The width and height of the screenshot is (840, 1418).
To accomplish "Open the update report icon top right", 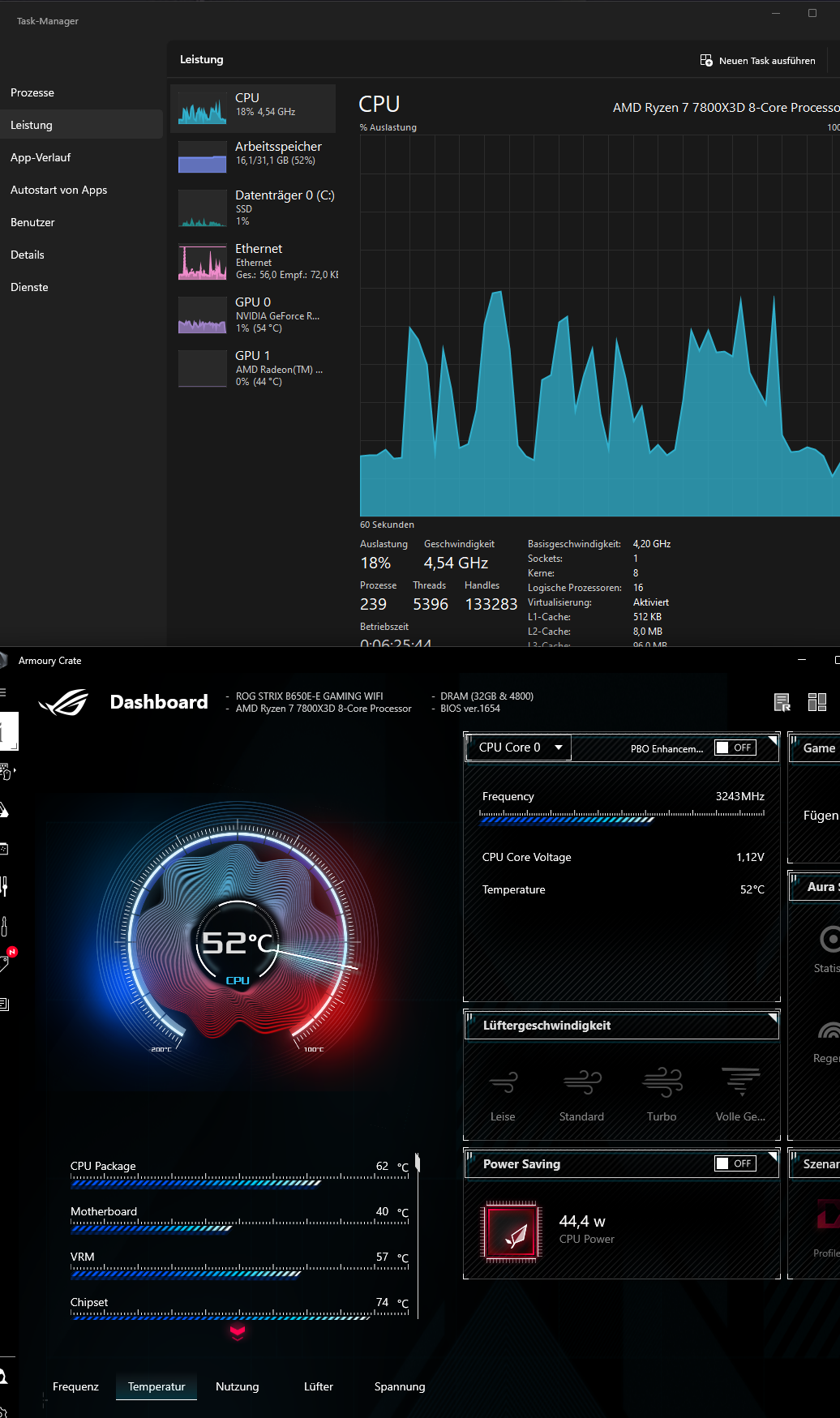I will (x=782, y=702).
